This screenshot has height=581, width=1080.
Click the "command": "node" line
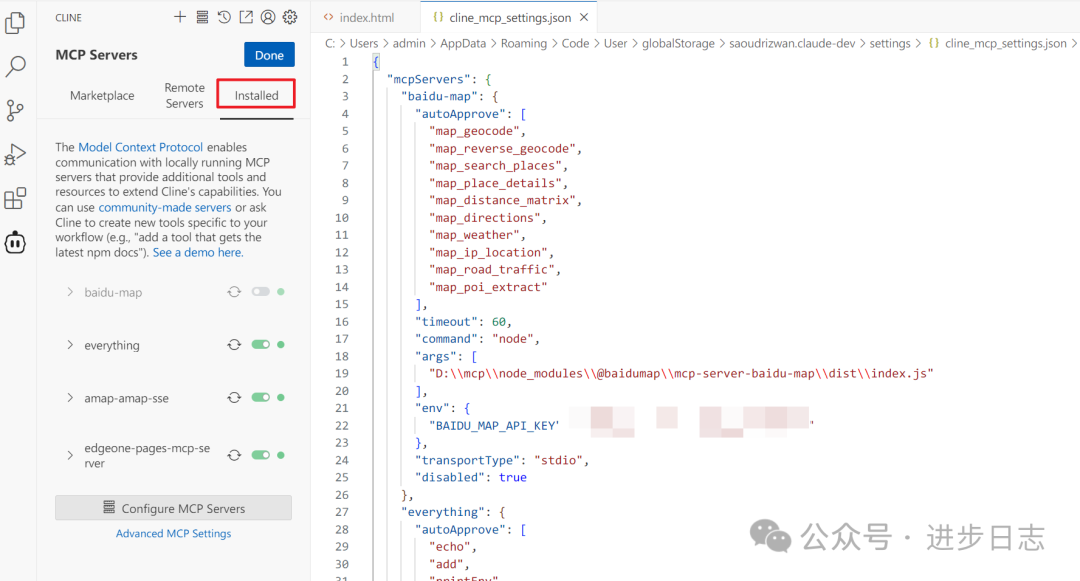click(477, 339)
